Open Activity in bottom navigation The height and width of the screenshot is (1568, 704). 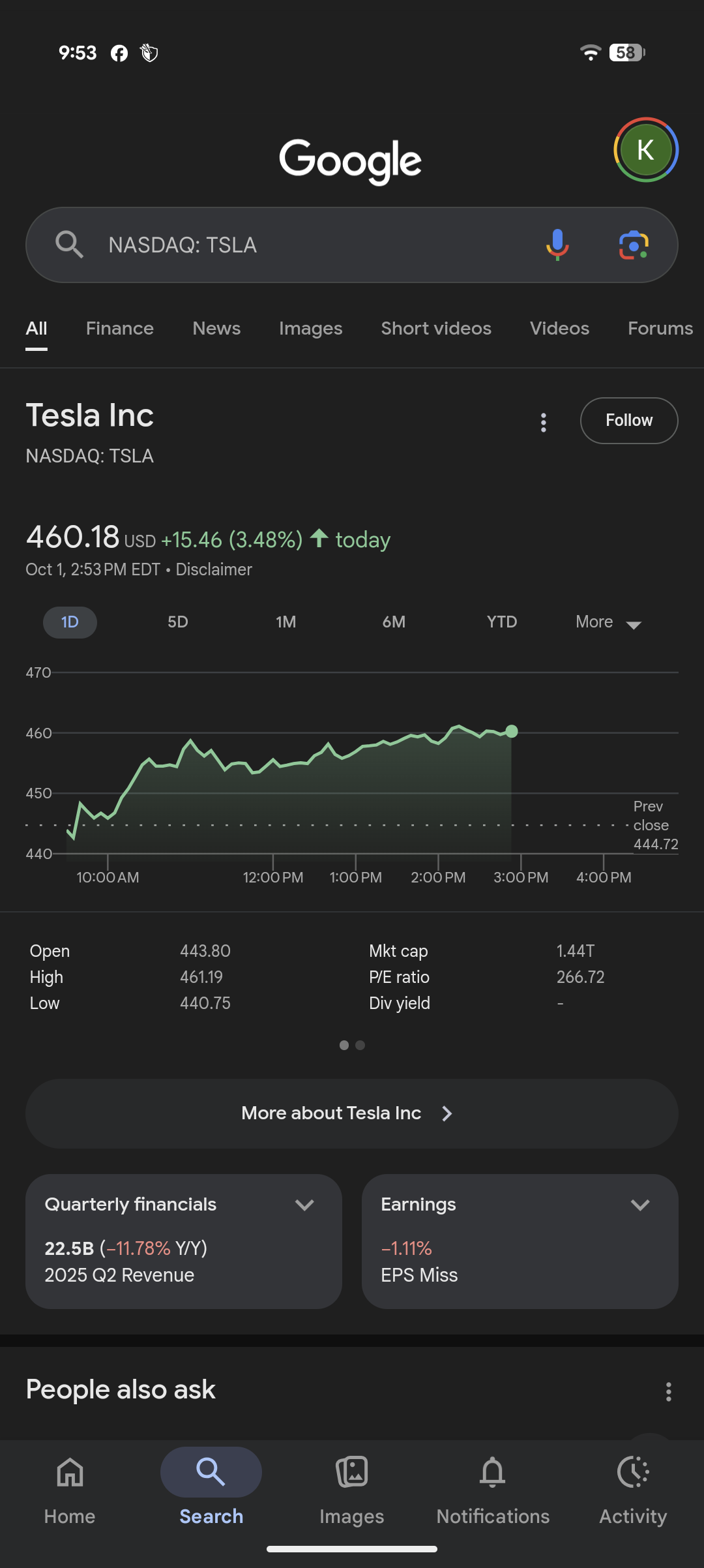[633, 1487]
